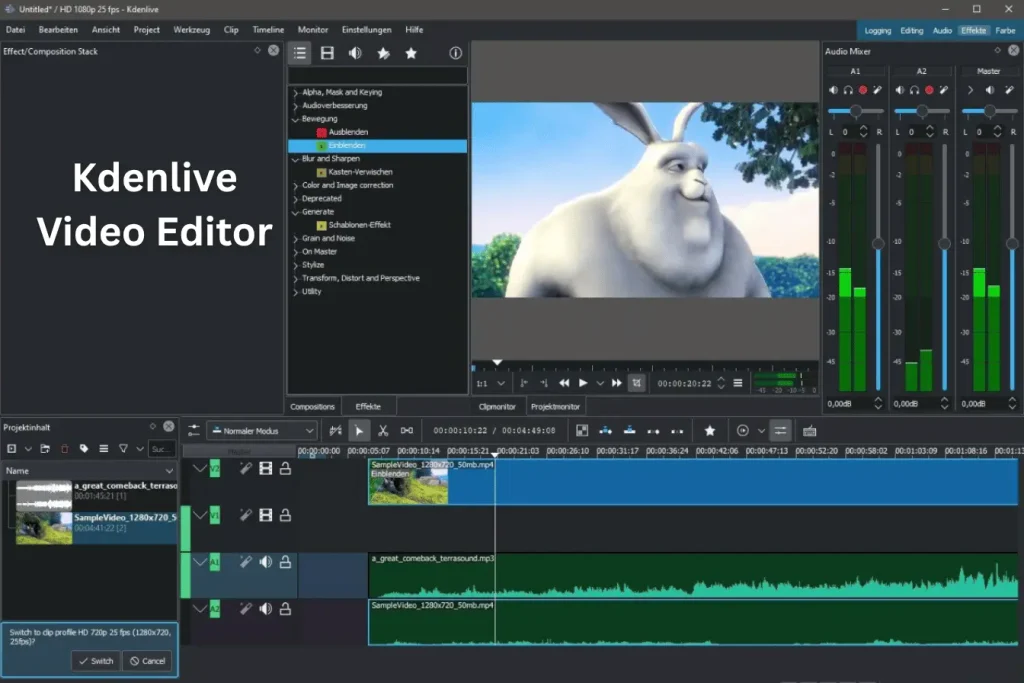Confirm profile change with Switch button
This screenshot has height=683, width=1024.
point(96,661)
